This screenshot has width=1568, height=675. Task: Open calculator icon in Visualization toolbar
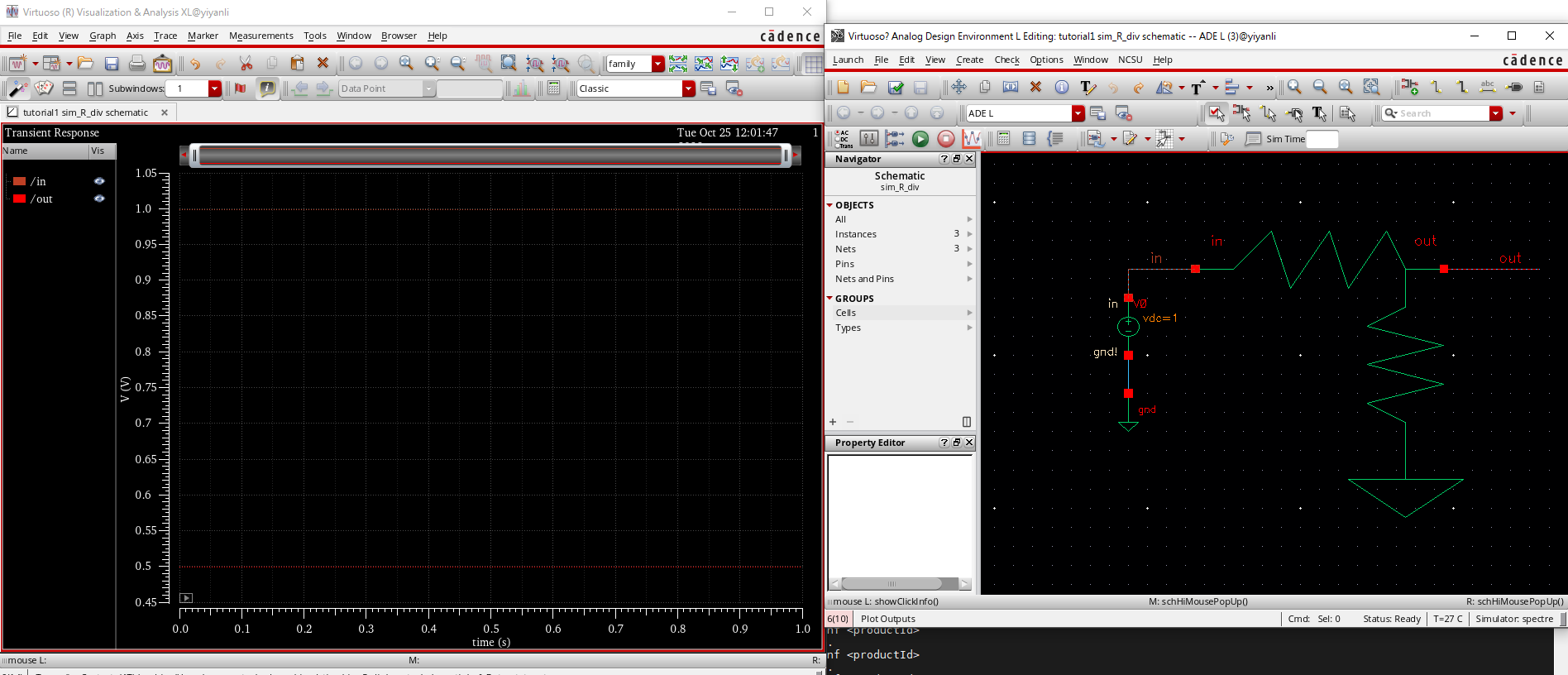coord(554,89)
